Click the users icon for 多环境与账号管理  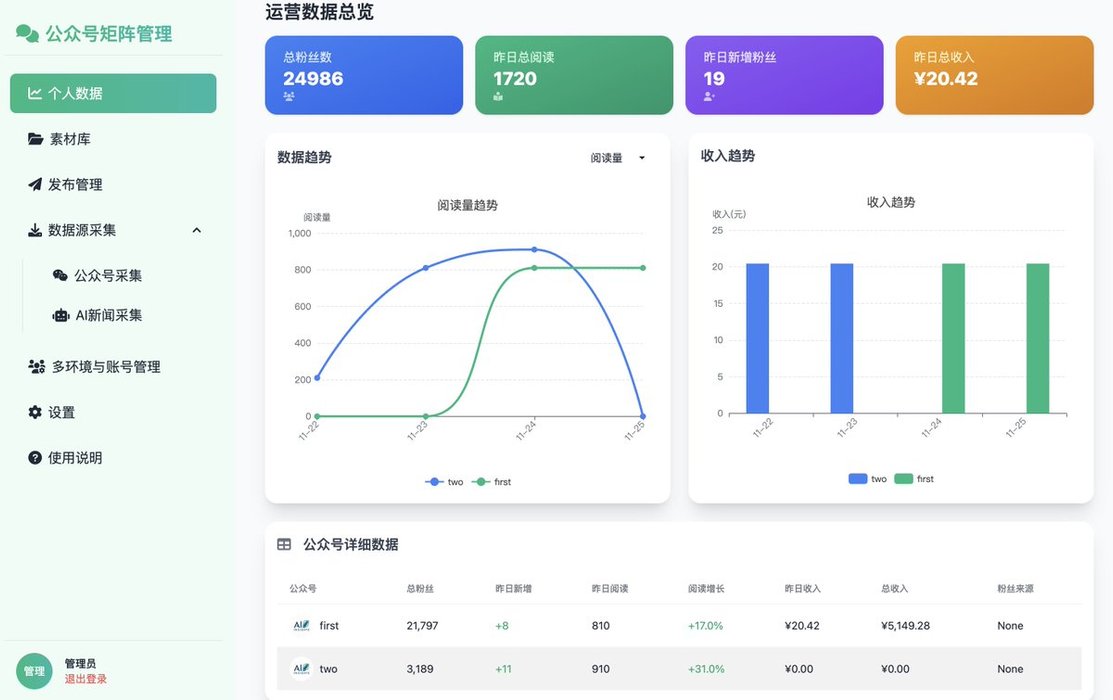point(37,367)
